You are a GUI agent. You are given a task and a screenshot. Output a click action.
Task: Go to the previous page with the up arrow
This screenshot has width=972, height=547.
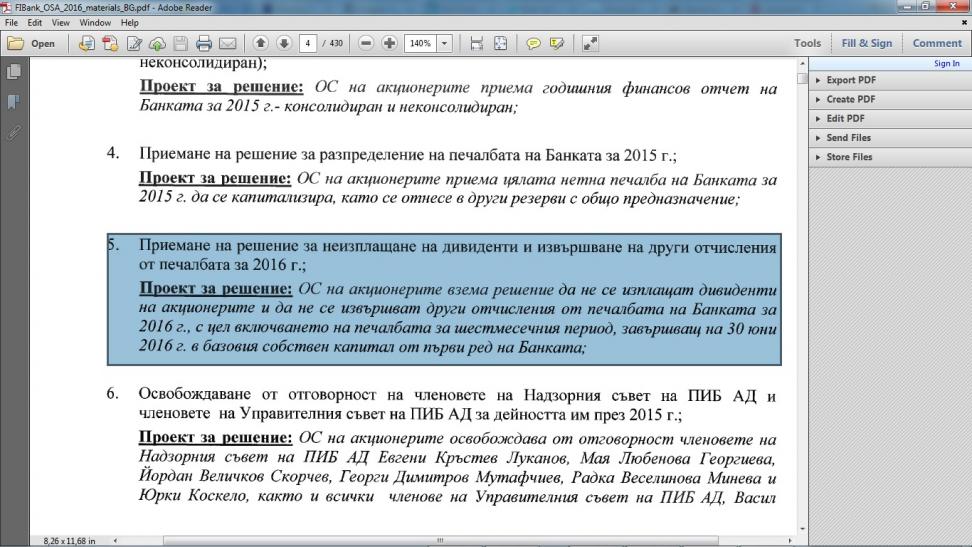[261, 43]
